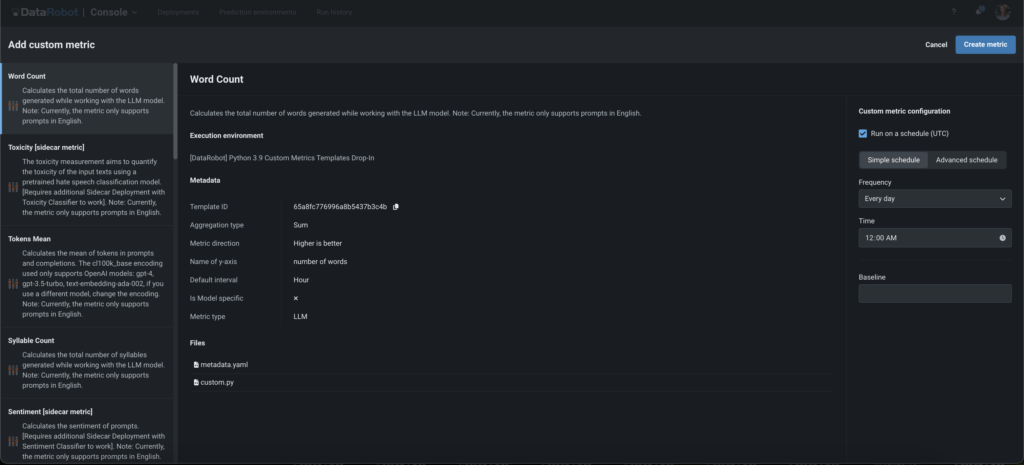This screenshot has width=1024, height=465.
Task: Click the DataRobot logo
Action: coord(44,12)
